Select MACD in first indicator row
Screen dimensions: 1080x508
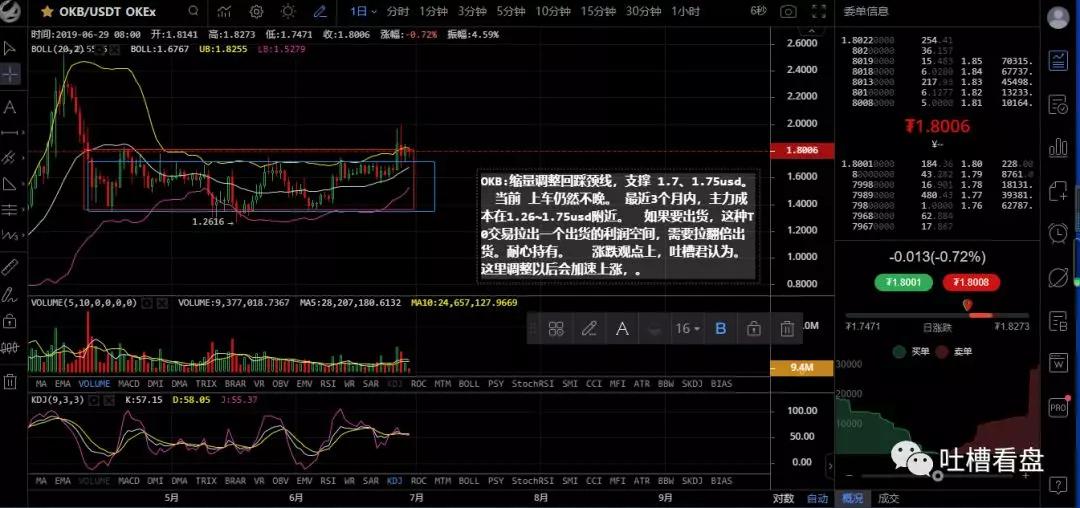(128, 383)
